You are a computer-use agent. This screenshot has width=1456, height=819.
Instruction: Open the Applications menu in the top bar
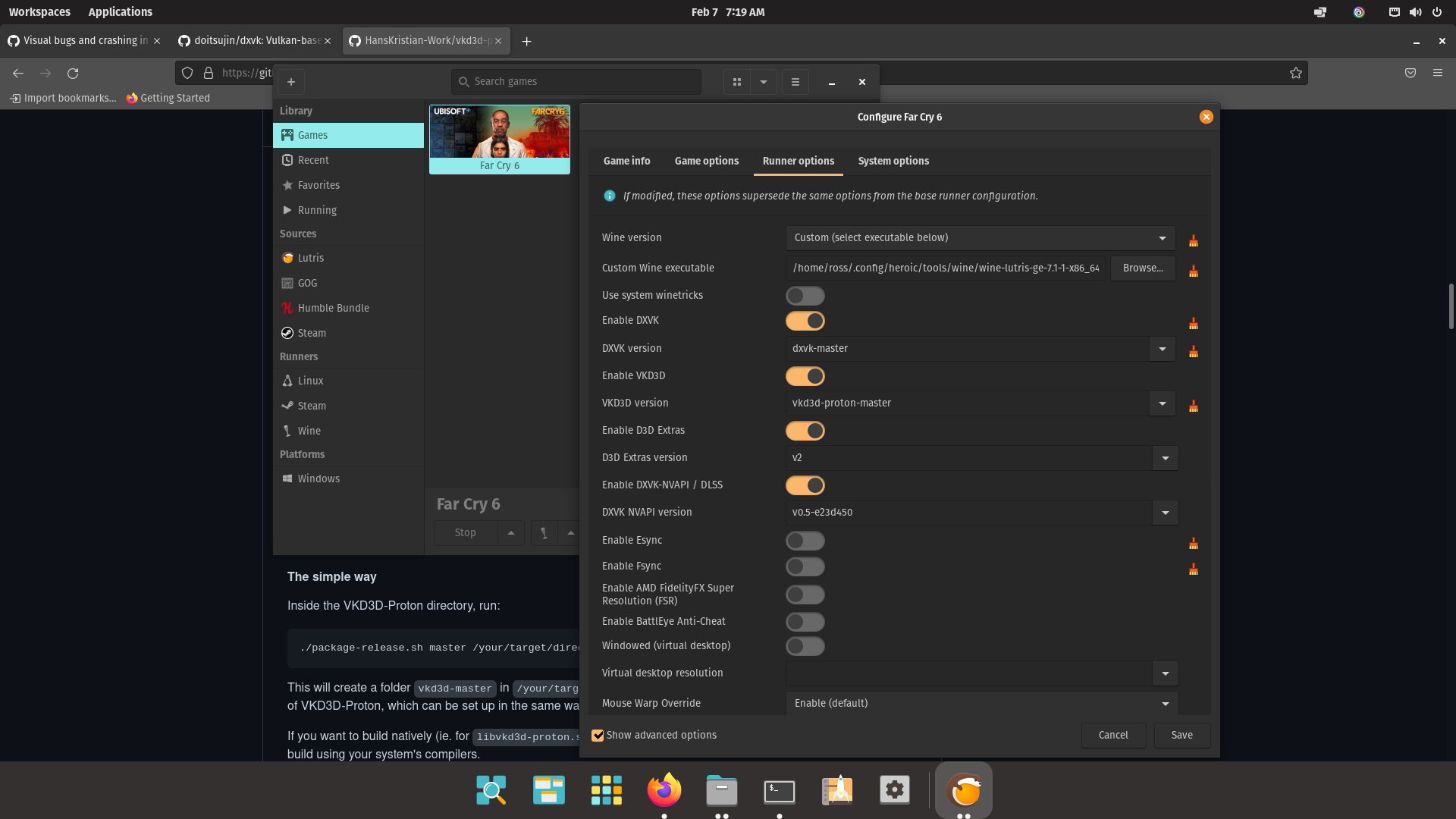[x=120, y=12]
